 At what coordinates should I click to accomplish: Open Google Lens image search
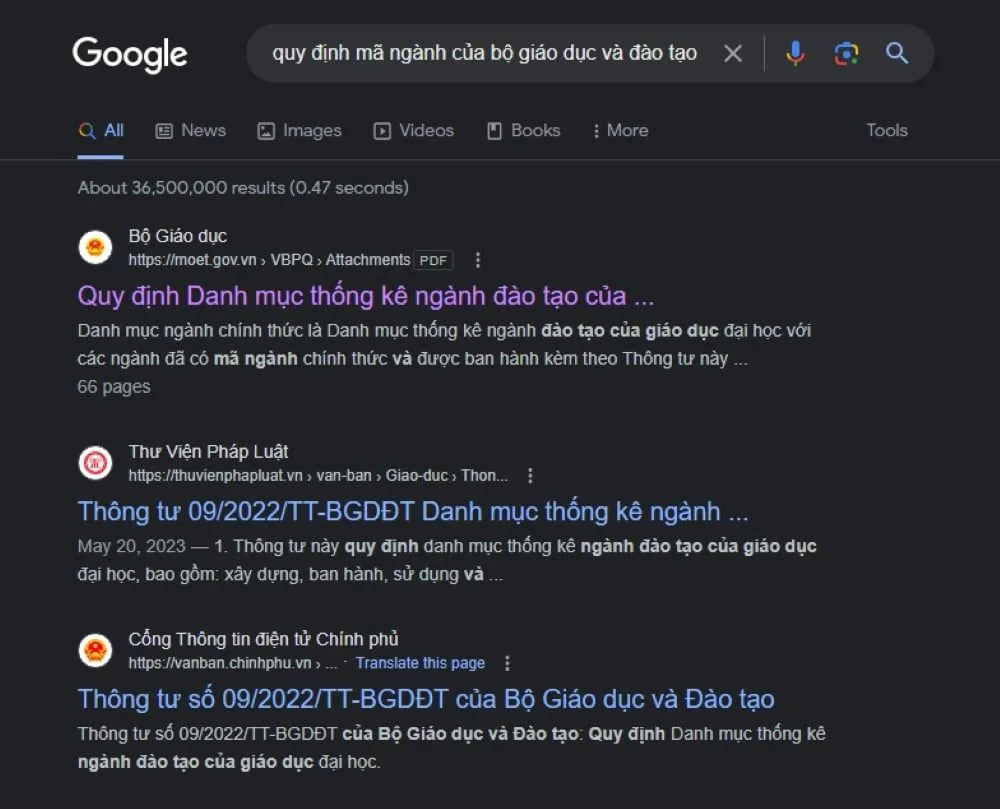[846, 54]
